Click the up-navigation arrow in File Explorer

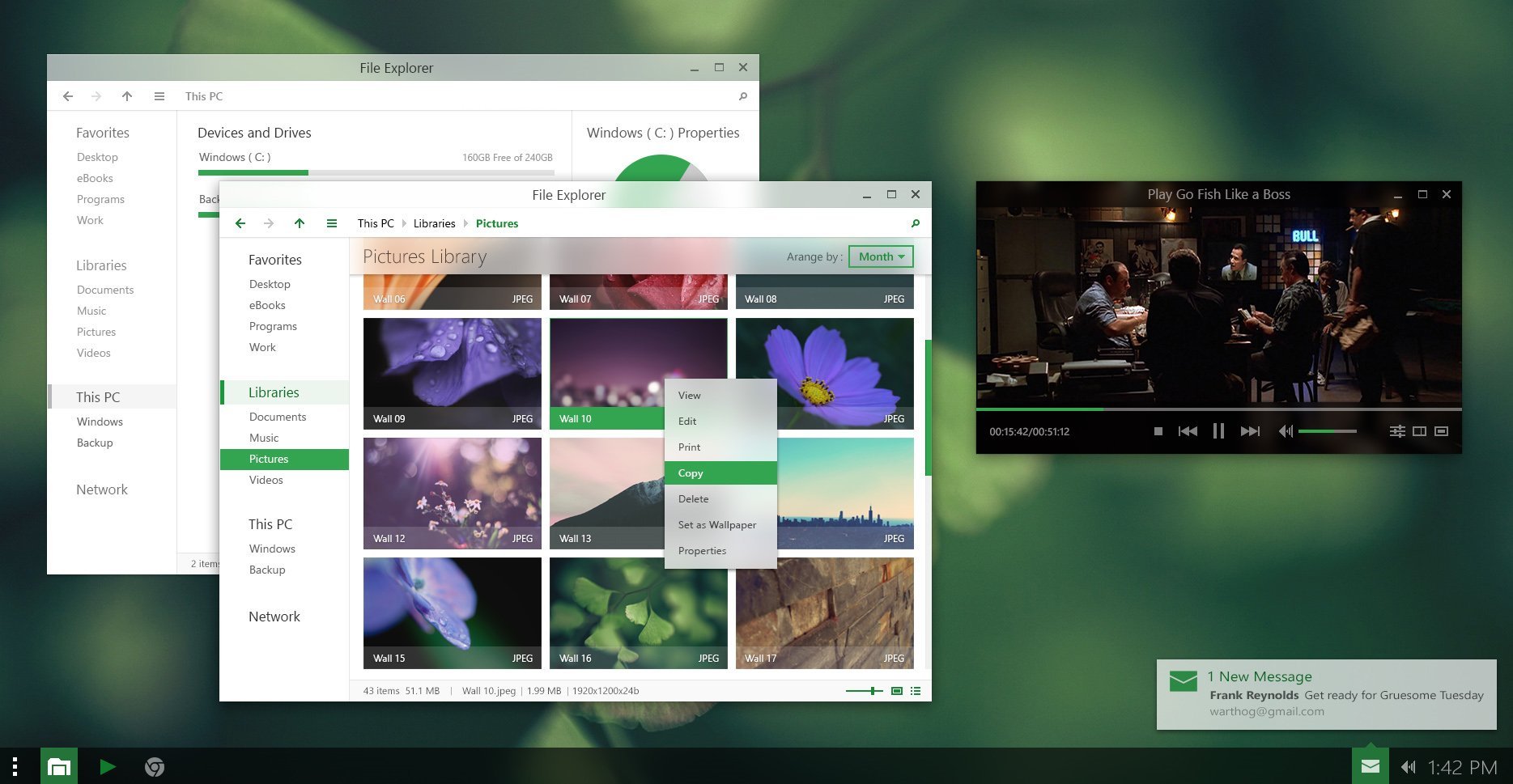300,223
